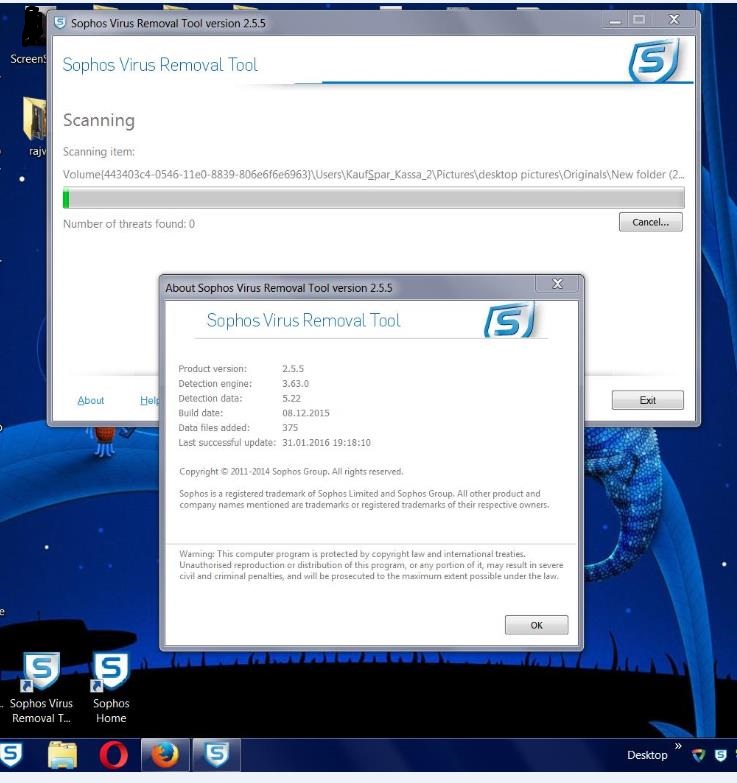Open the Help link in main window
The height and width of the screenshot is (783, 737).
[149, 400]
